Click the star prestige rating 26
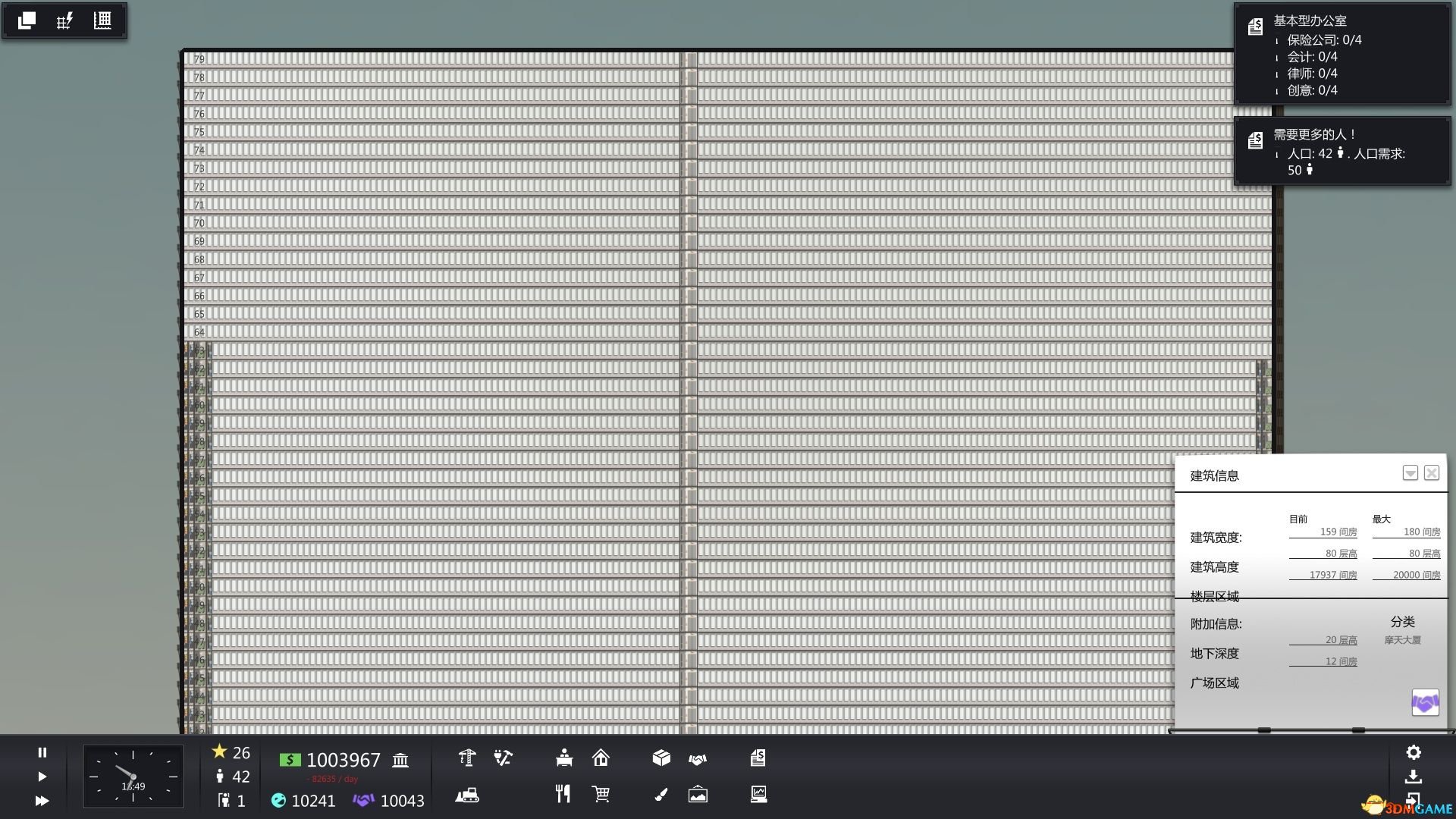This screenshot has height=819, width=1456. point(231,752)
